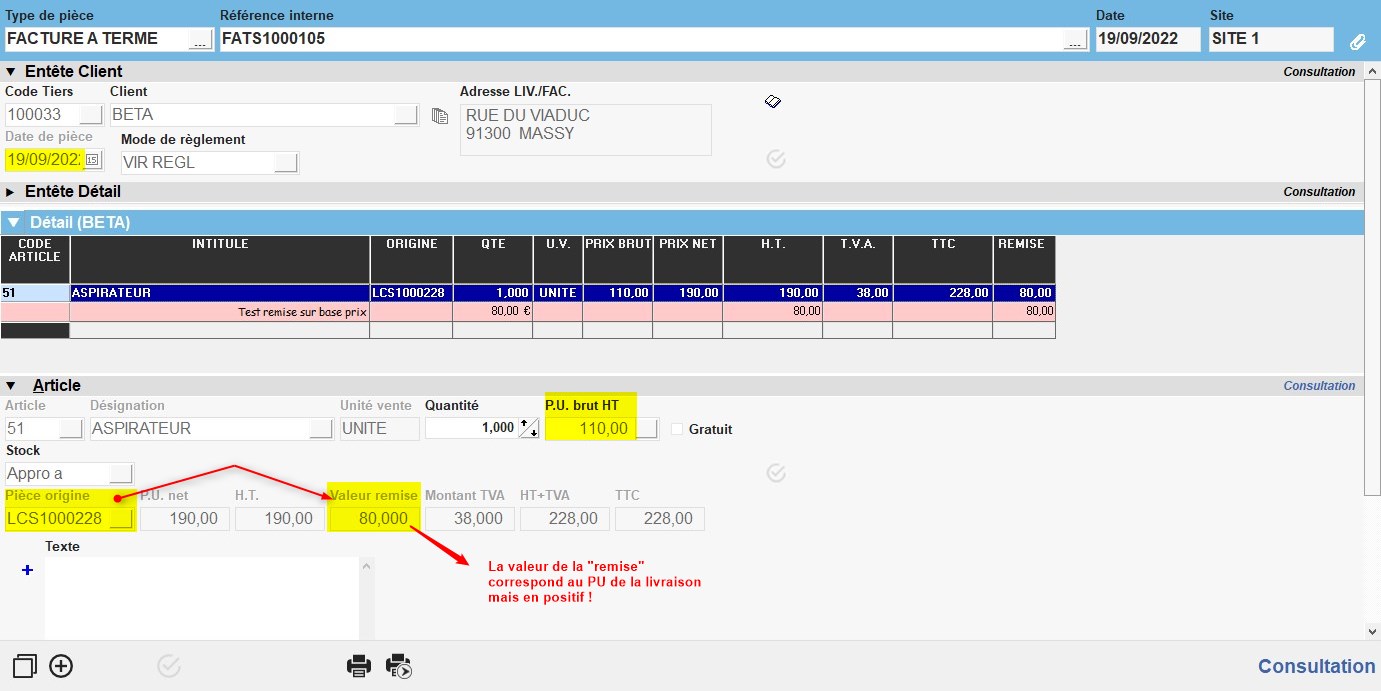Open the calendar picker for Date de pièce

[92, 160]
